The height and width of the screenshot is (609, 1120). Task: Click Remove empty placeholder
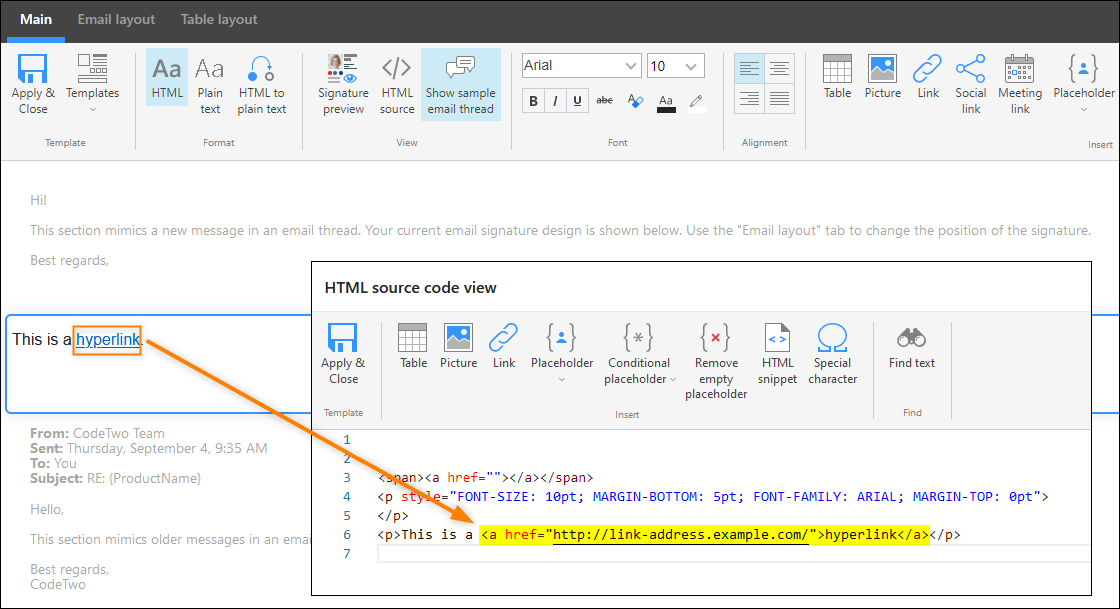(716, 352)
